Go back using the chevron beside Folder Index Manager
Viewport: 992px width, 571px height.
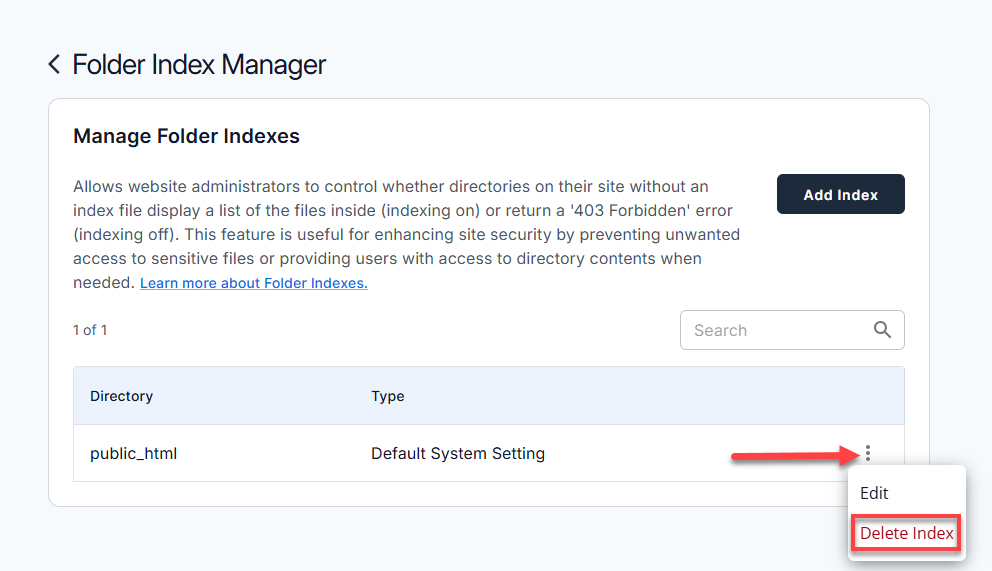click(54, 64)
